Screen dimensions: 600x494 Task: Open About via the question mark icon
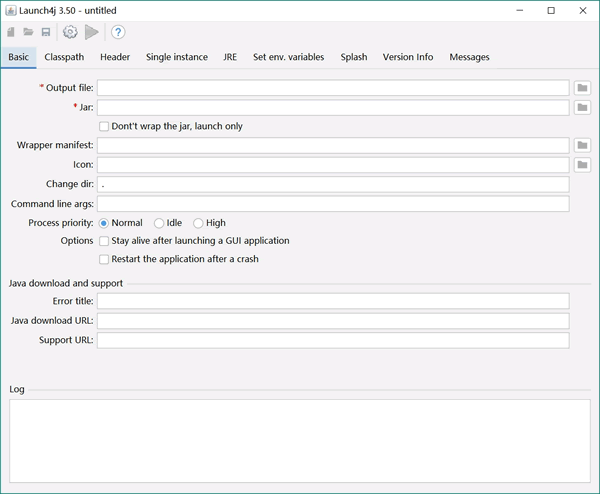point(118,32)
